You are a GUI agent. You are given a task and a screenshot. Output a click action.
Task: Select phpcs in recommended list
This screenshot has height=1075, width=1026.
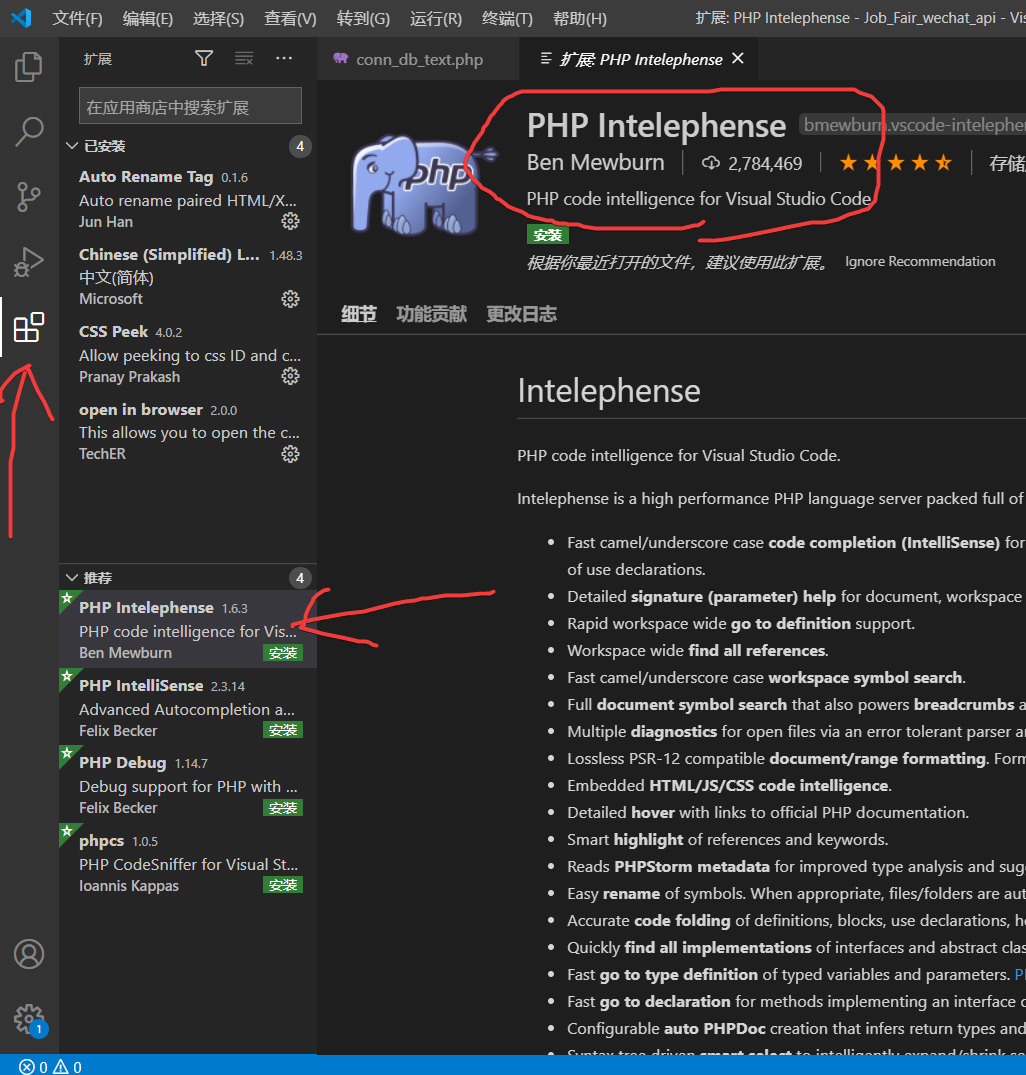pyautogui.click(x=188, y=862)
